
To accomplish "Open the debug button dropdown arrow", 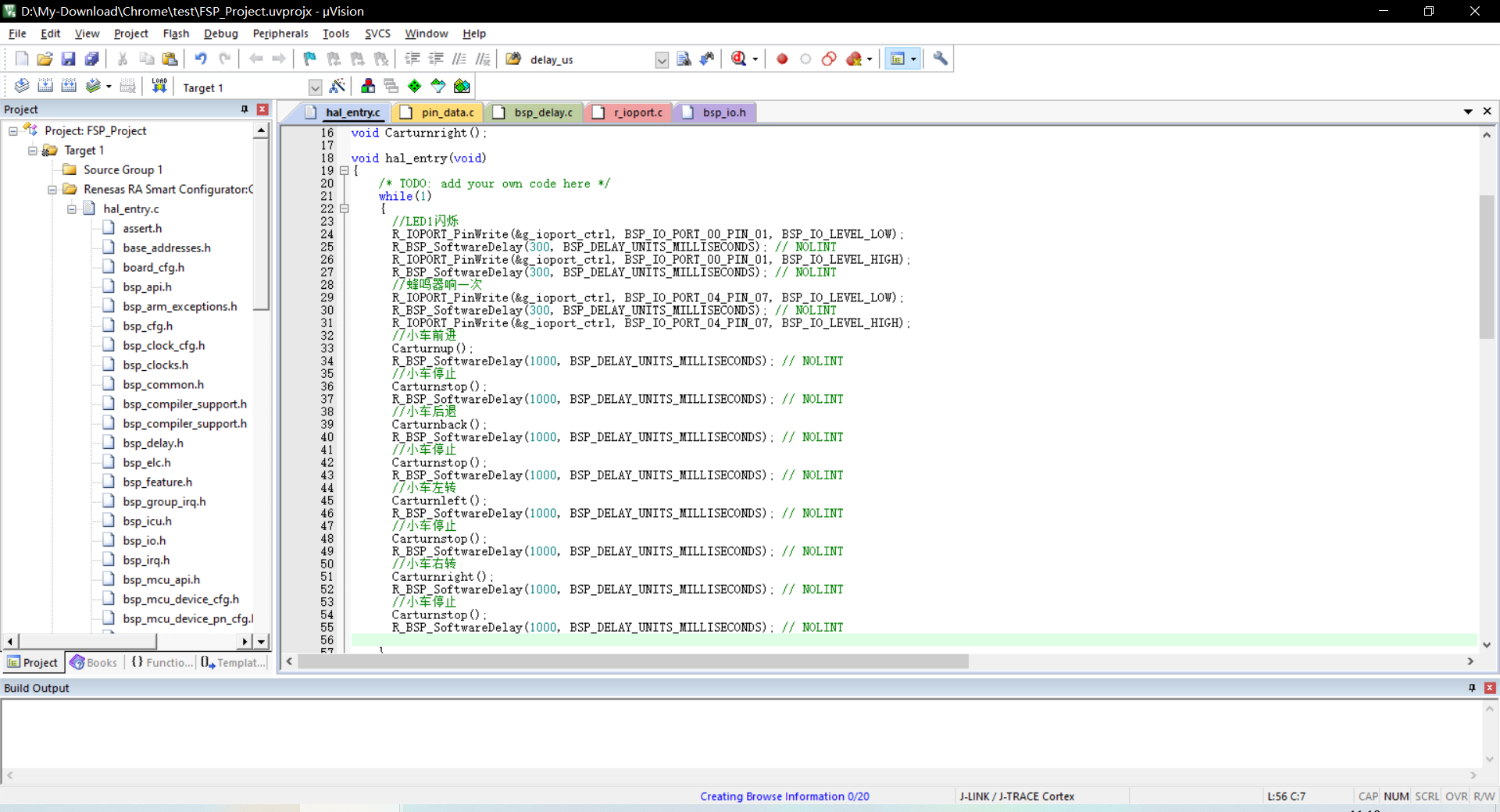I will pyautogui.click(x=755, y=59).
